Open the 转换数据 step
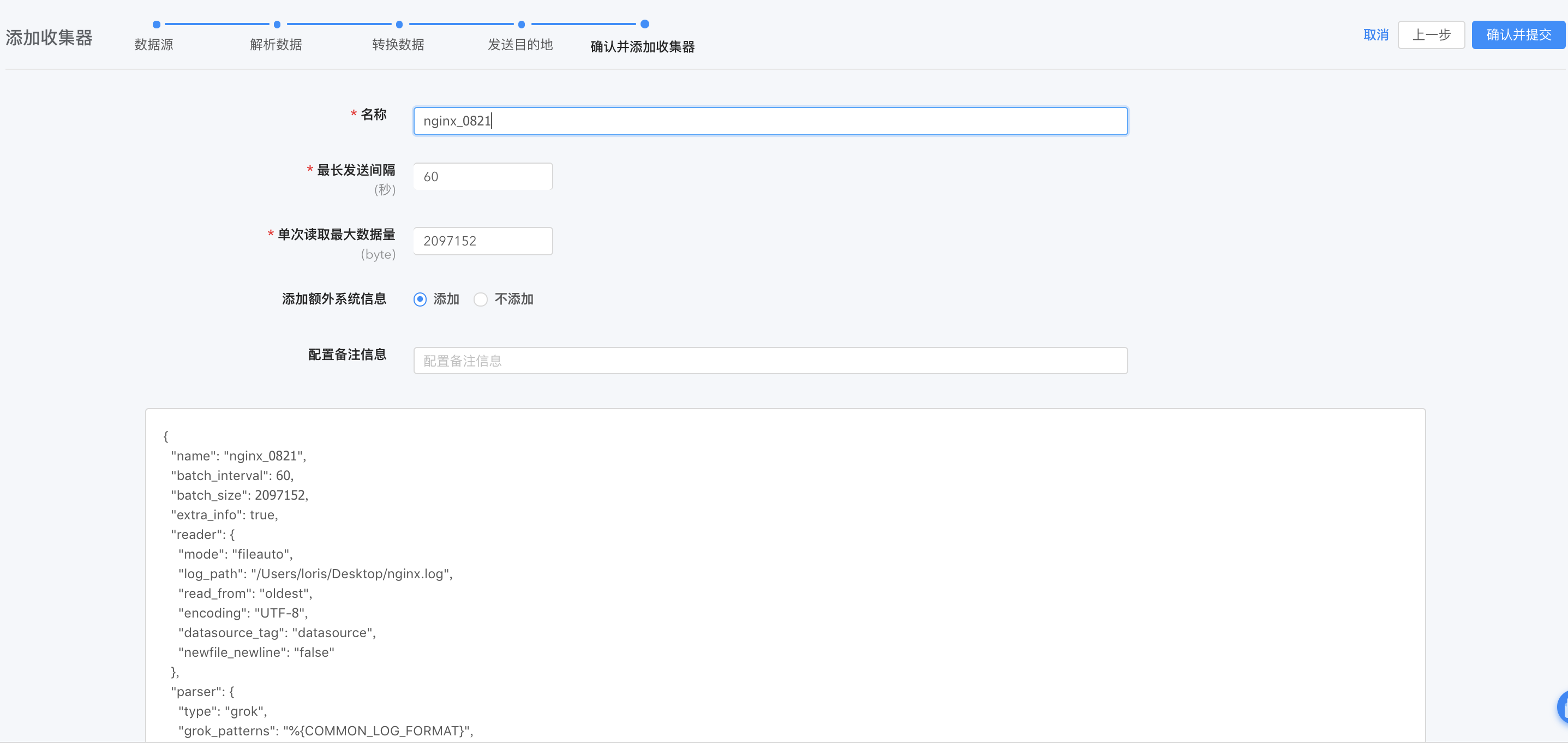 click(x=398, y=44)
